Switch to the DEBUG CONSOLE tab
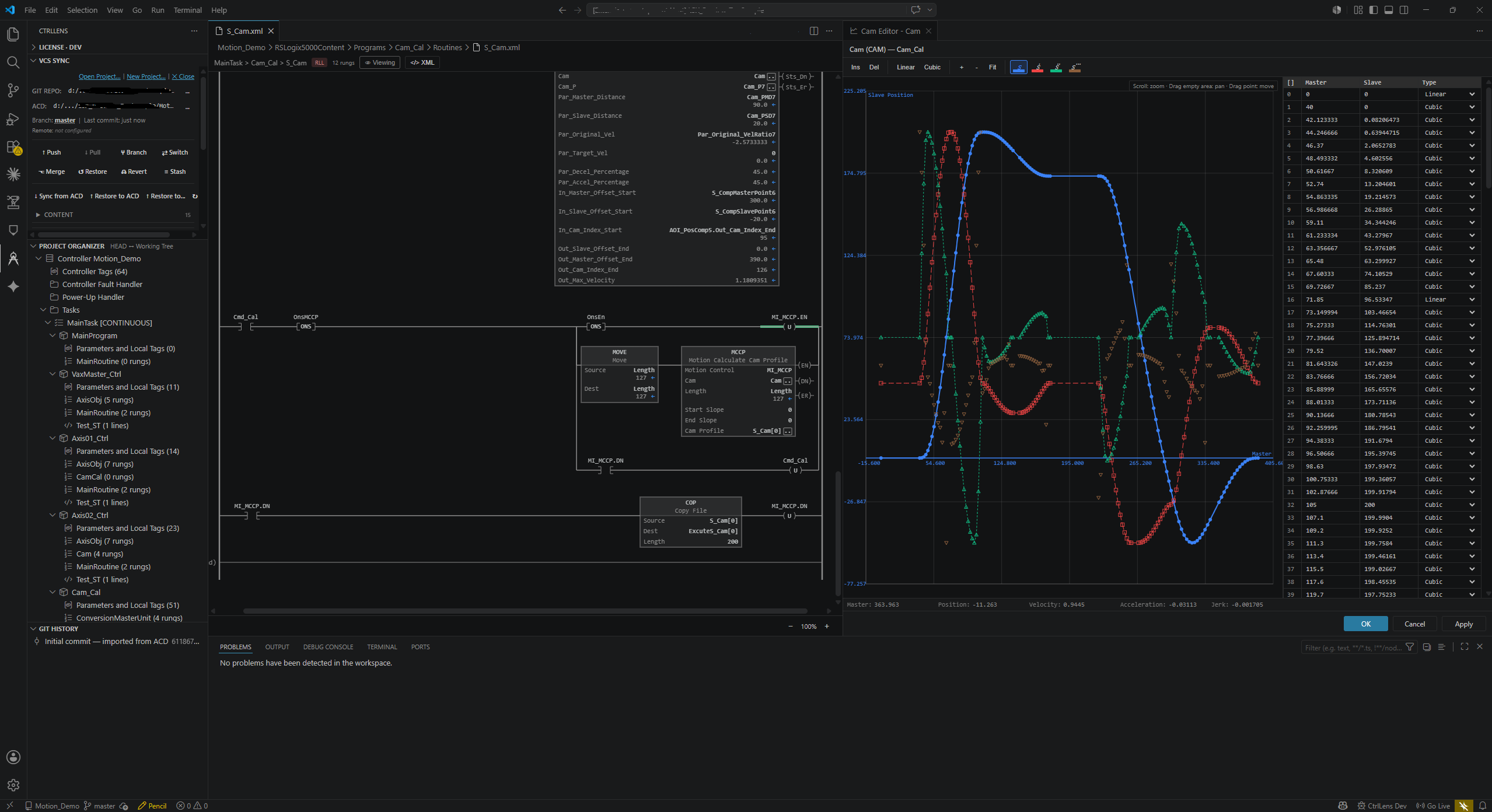This screenshot has height=812, width=1492. click(x=328, y=647)
